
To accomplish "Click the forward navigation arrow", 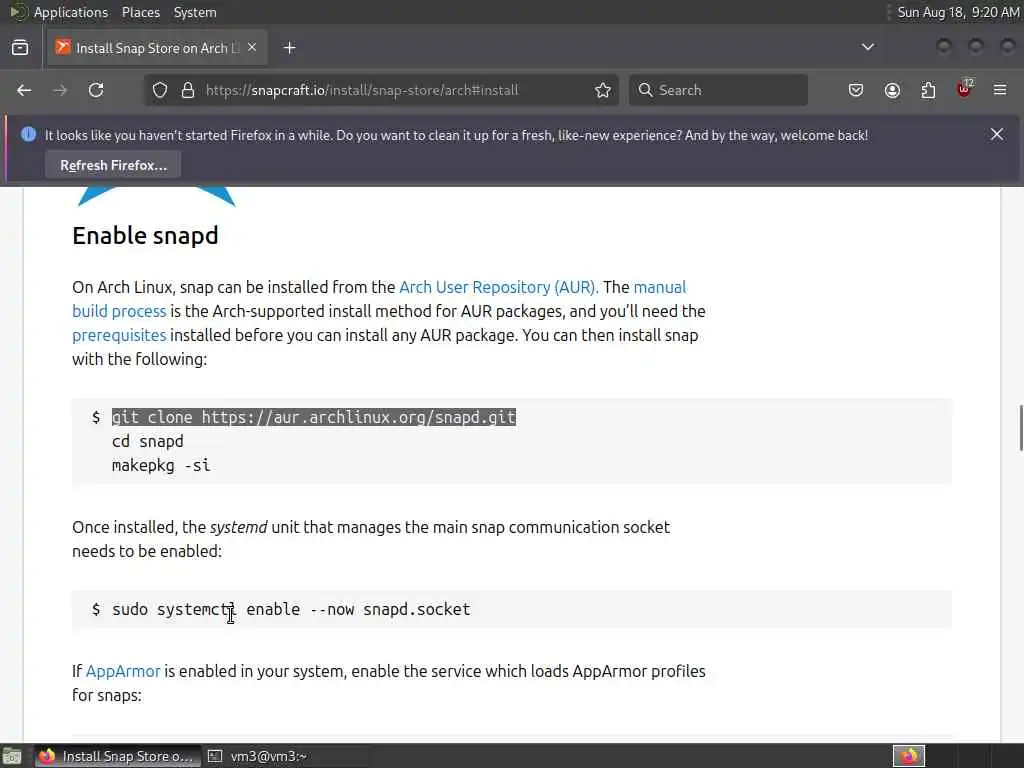I will point(60,90).
